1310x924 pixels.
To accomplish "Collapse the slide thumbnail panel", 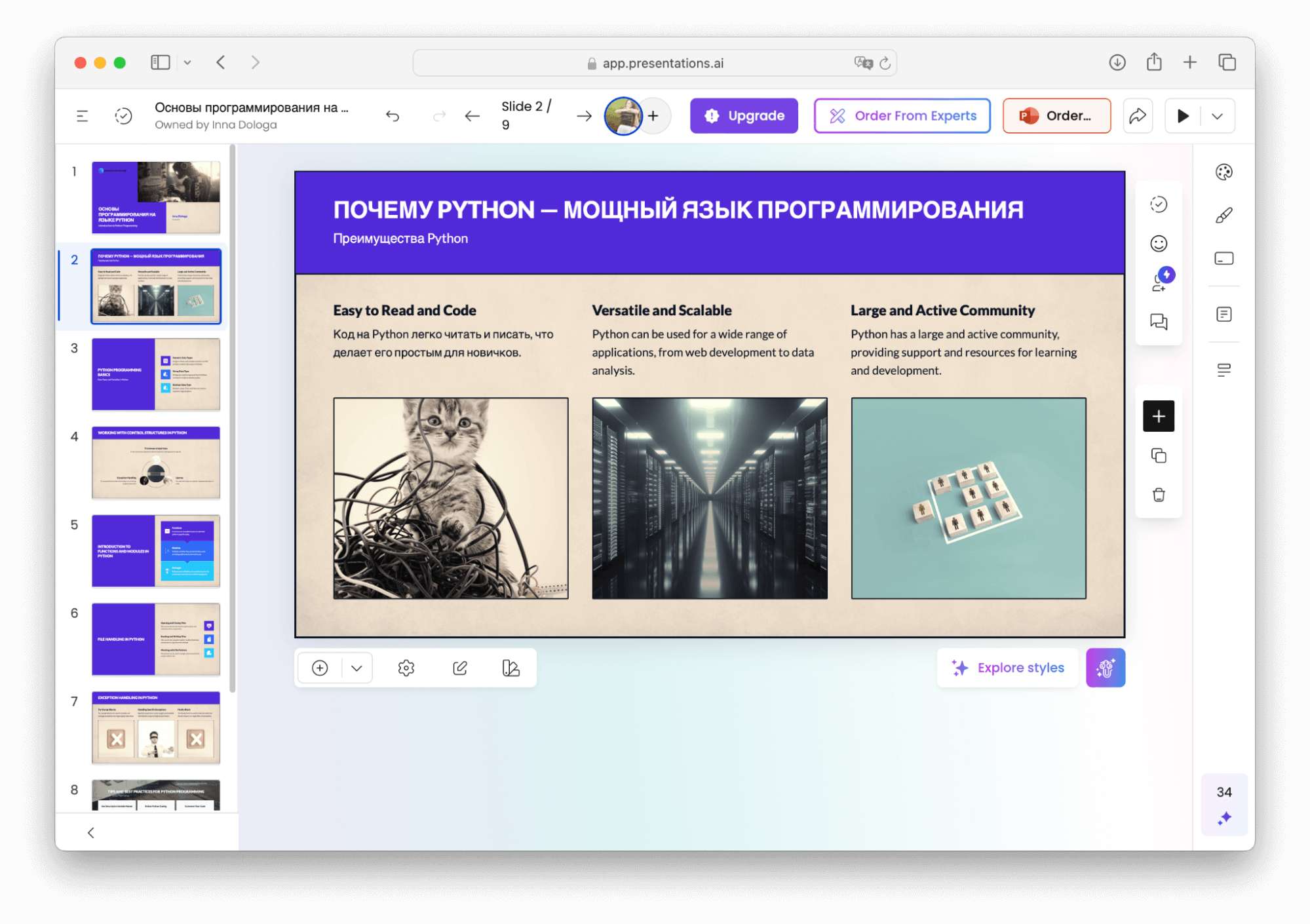I will point(90,832).
